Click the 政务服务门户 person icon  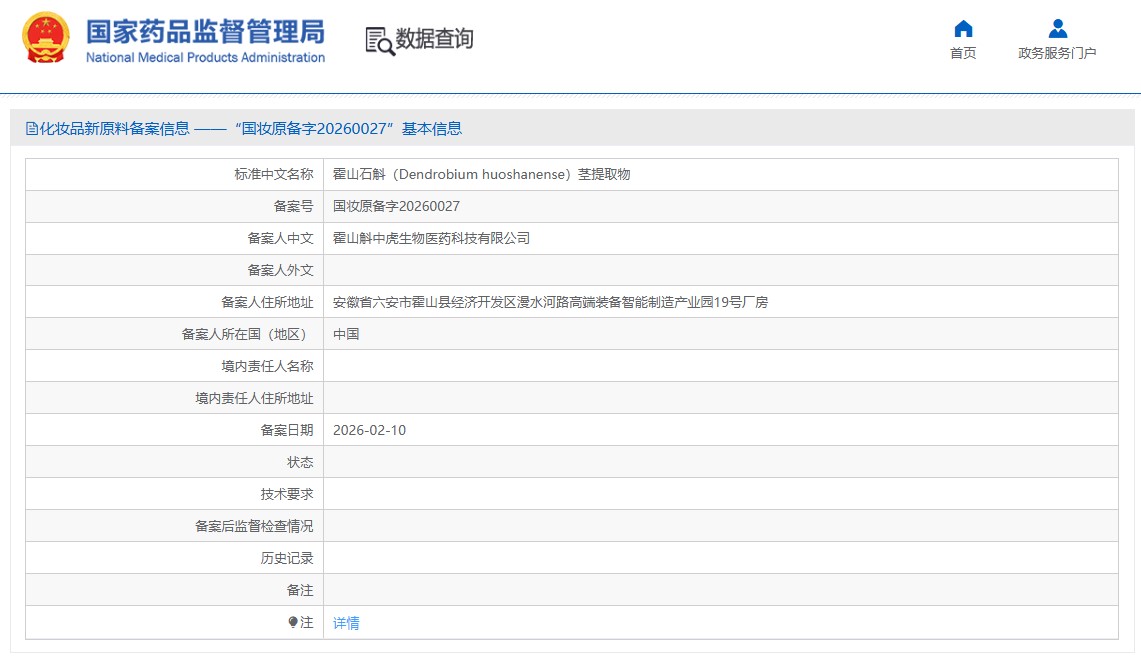[x=1057, y=29]
